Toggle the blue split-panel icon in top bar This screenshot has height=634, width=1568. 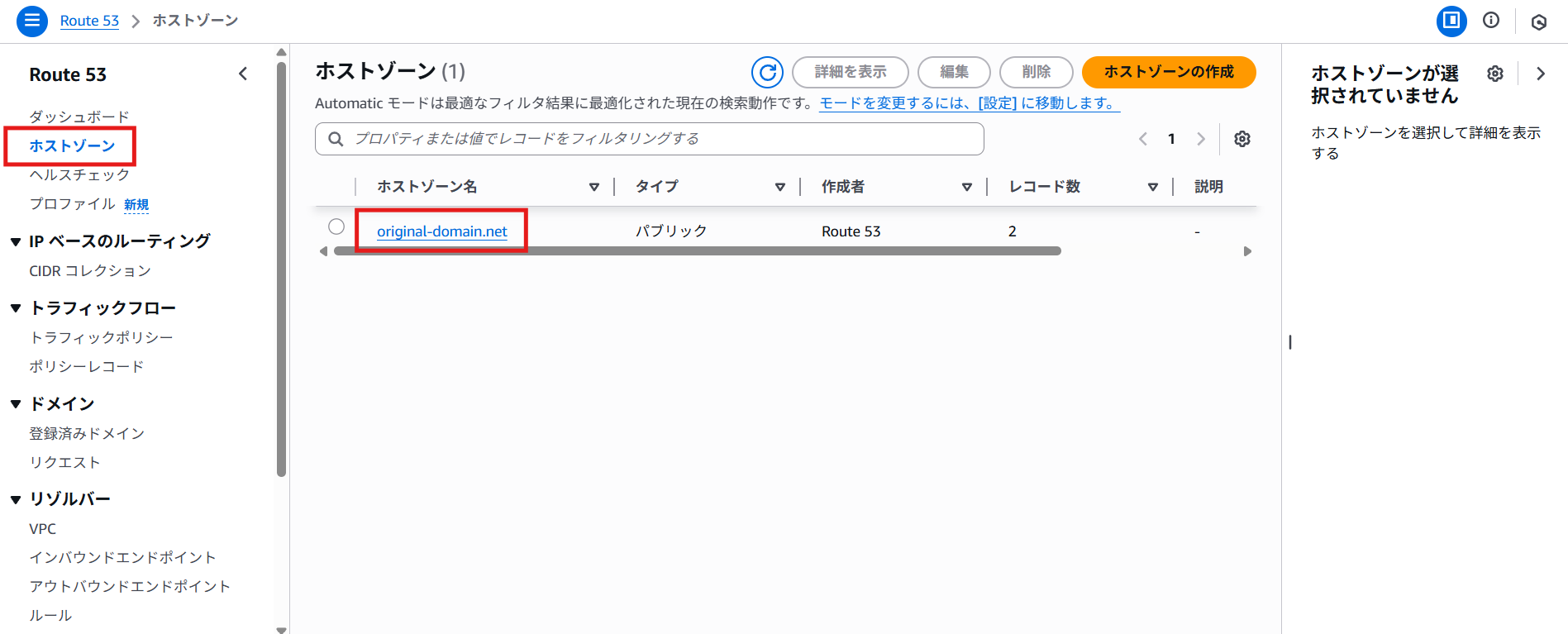(x=1451, y=21)
